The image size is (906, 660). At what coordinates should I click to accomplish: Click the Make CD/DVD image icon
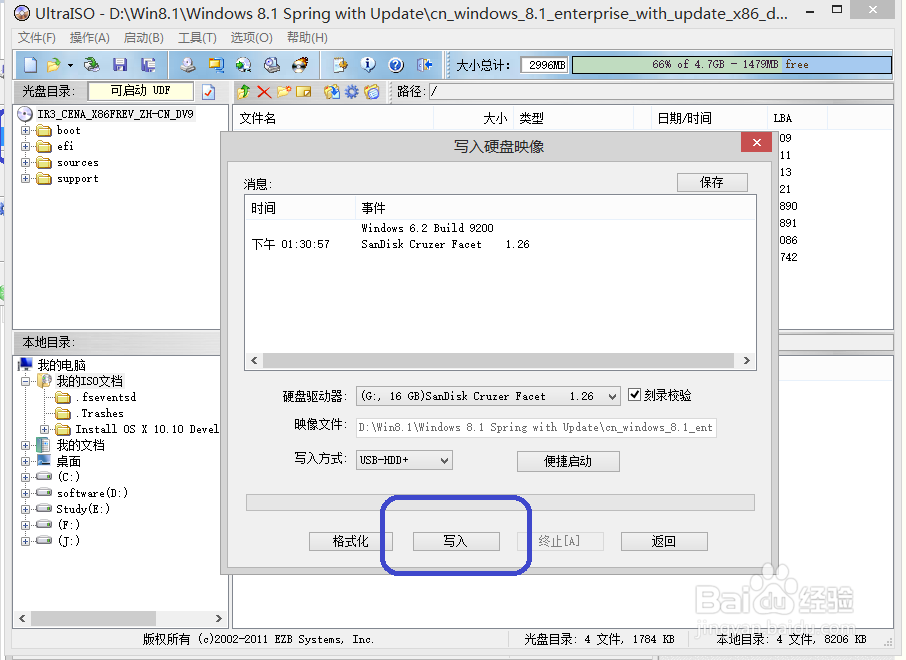click(188, 65)
